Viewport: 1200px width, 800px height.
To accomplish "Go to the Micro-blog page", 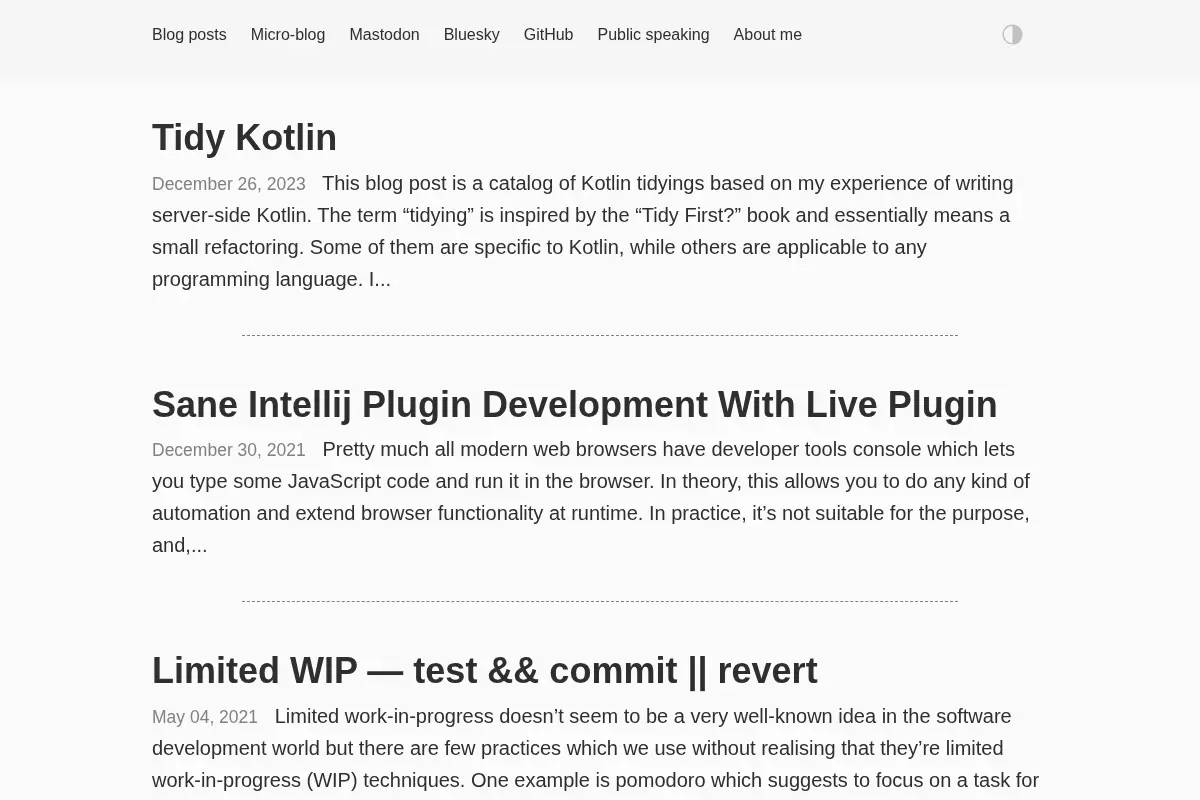I will pos(288,35).
